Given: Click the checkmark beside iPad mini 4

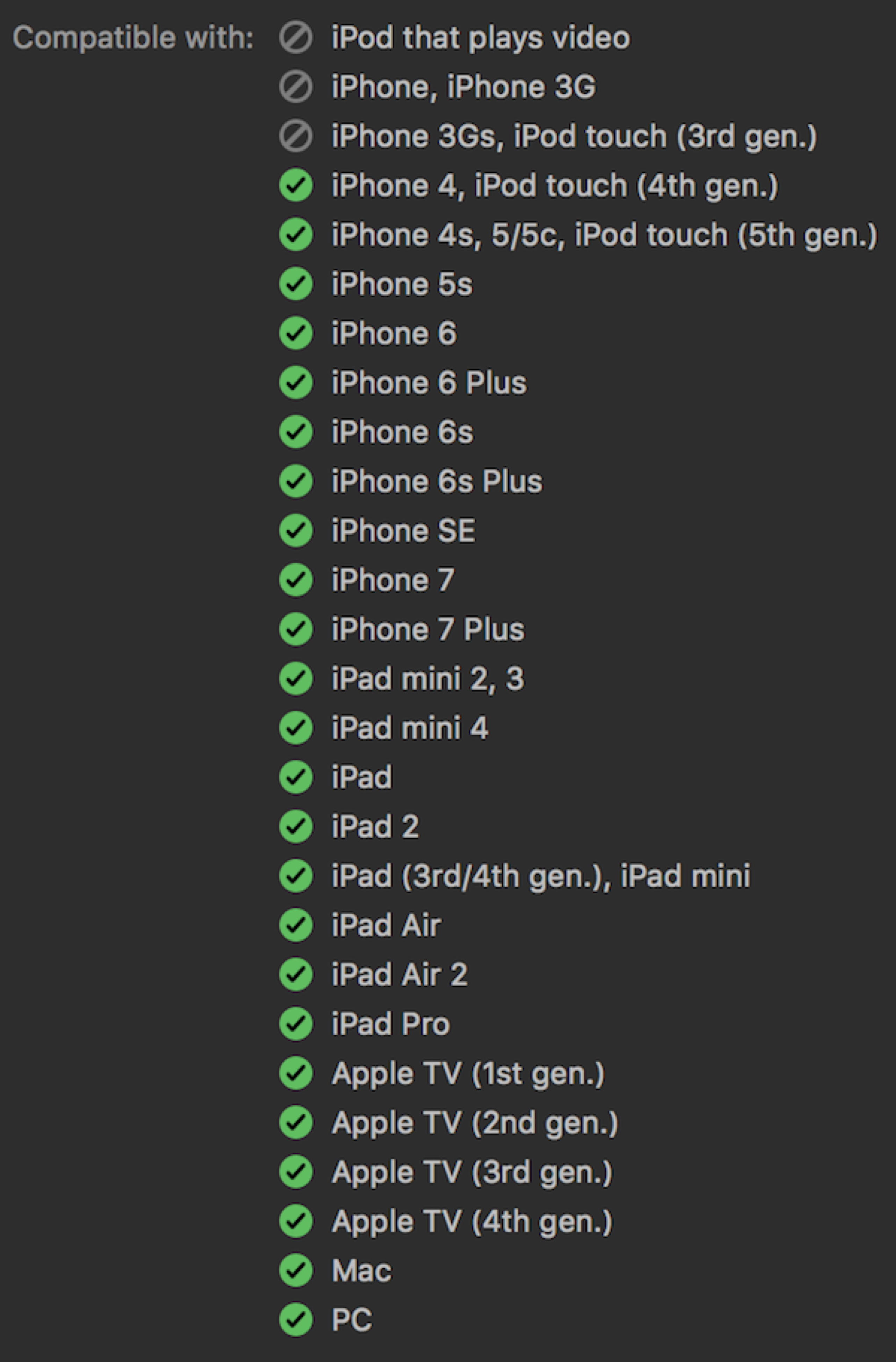Looking at the screenshot, I should click(x=296, y=728).
